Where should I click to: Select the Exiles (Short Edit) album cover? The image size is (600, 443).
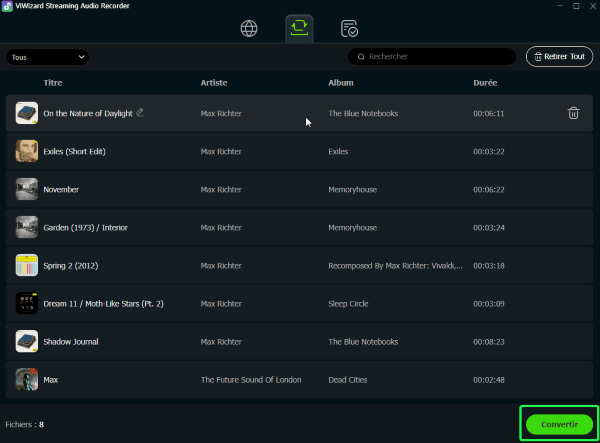(27, 151)
